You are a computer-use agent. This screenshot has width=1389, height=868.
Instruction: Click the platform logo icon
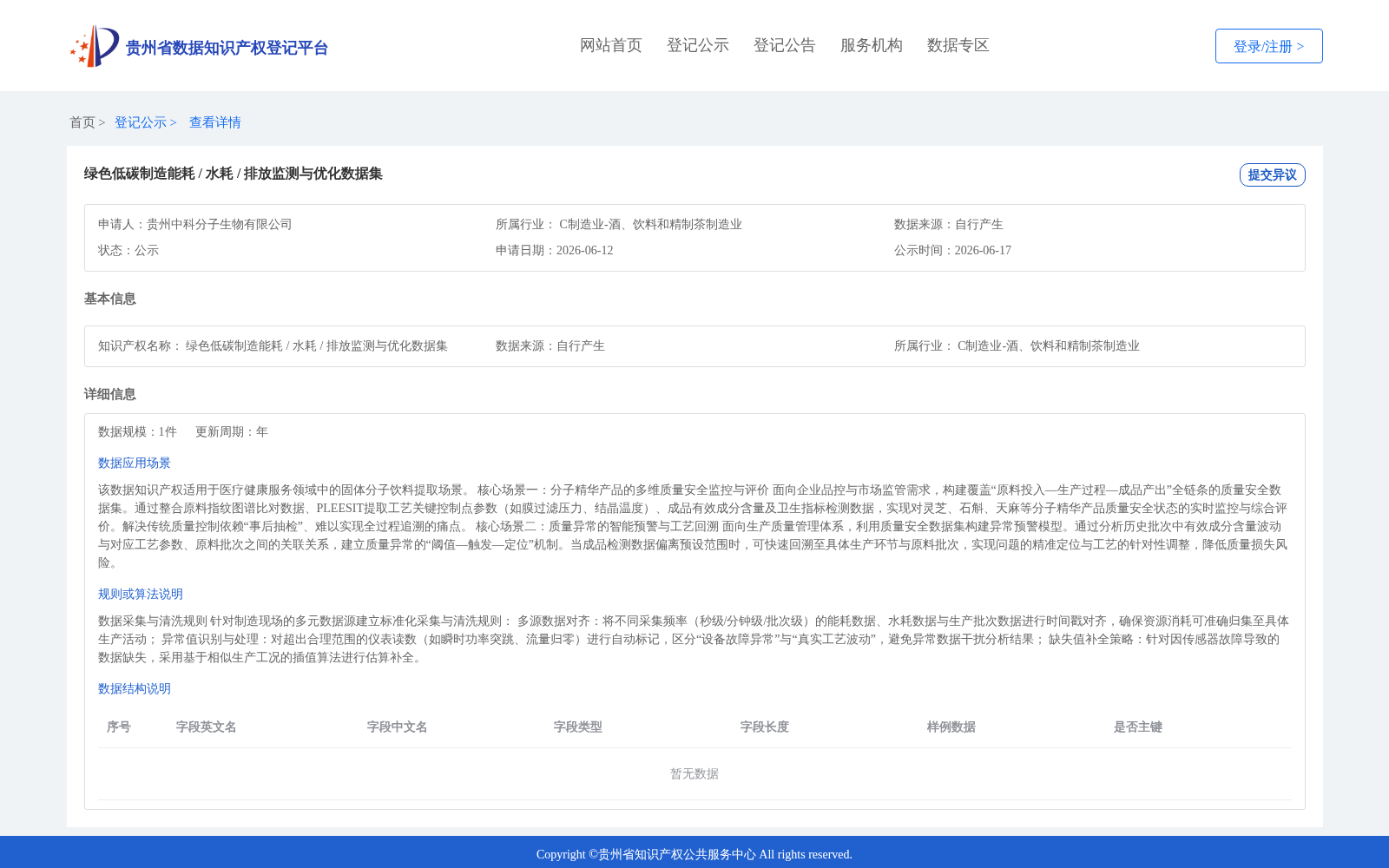click(x=95, y=46)
